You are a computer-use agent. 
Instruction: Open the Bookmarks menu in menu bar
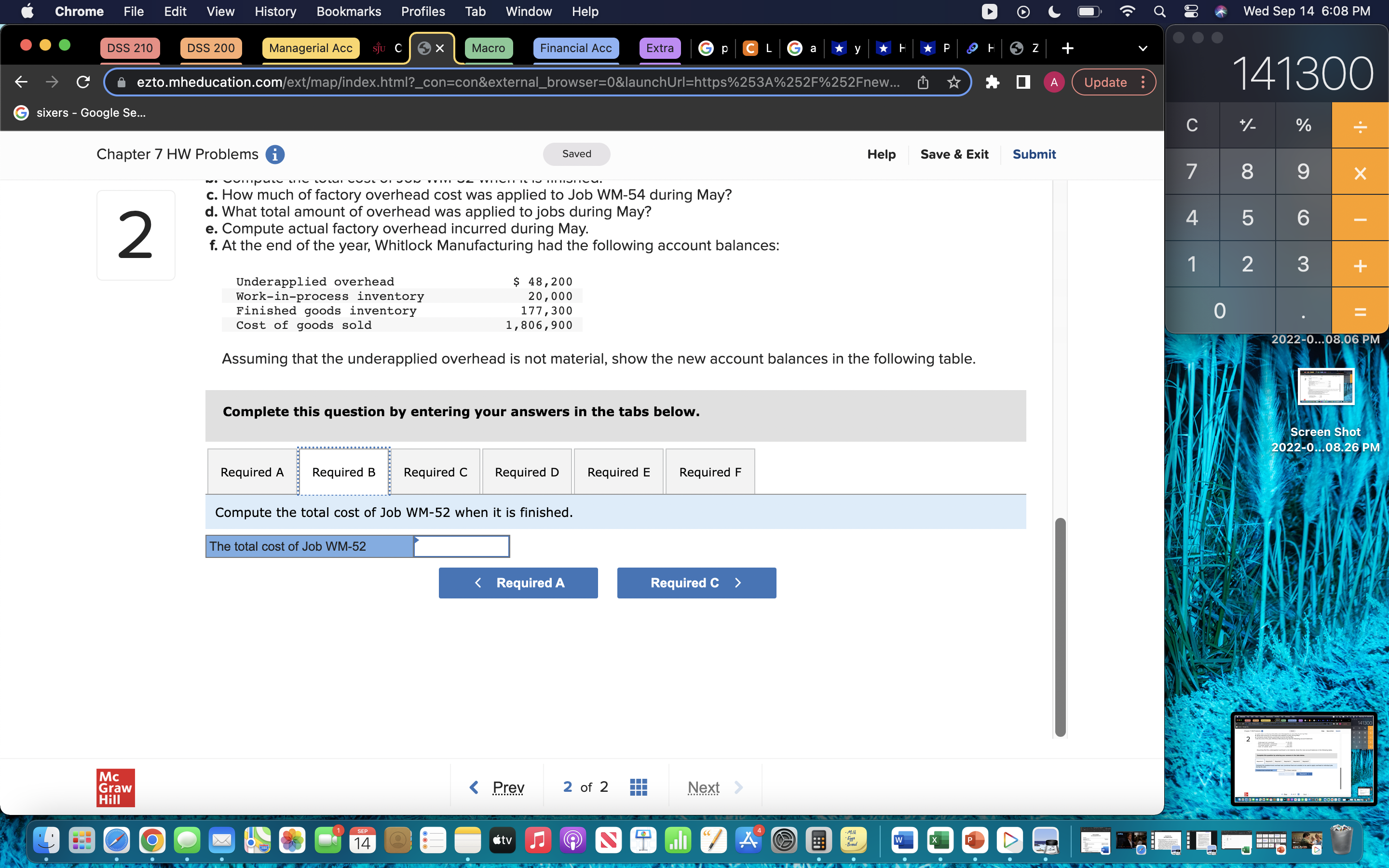[x=348, y=12]
